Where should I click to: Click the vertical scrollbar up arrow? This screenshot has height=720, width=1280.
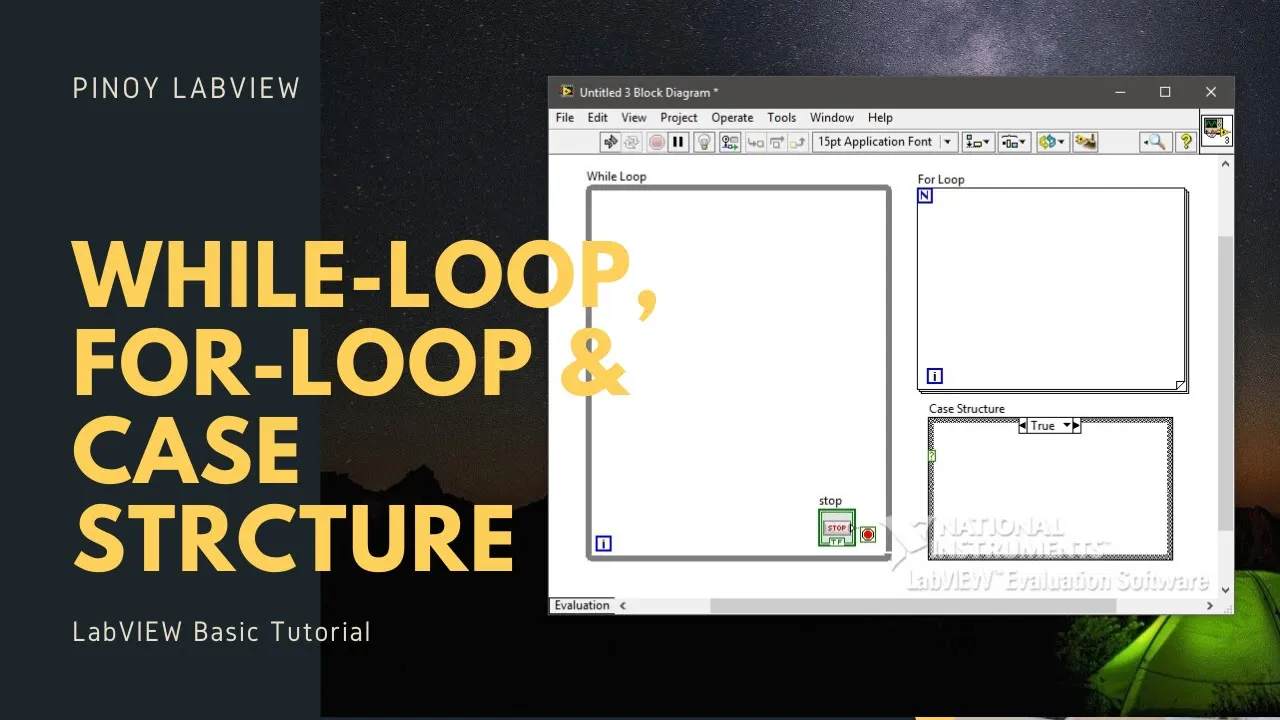click(1226, 164)
